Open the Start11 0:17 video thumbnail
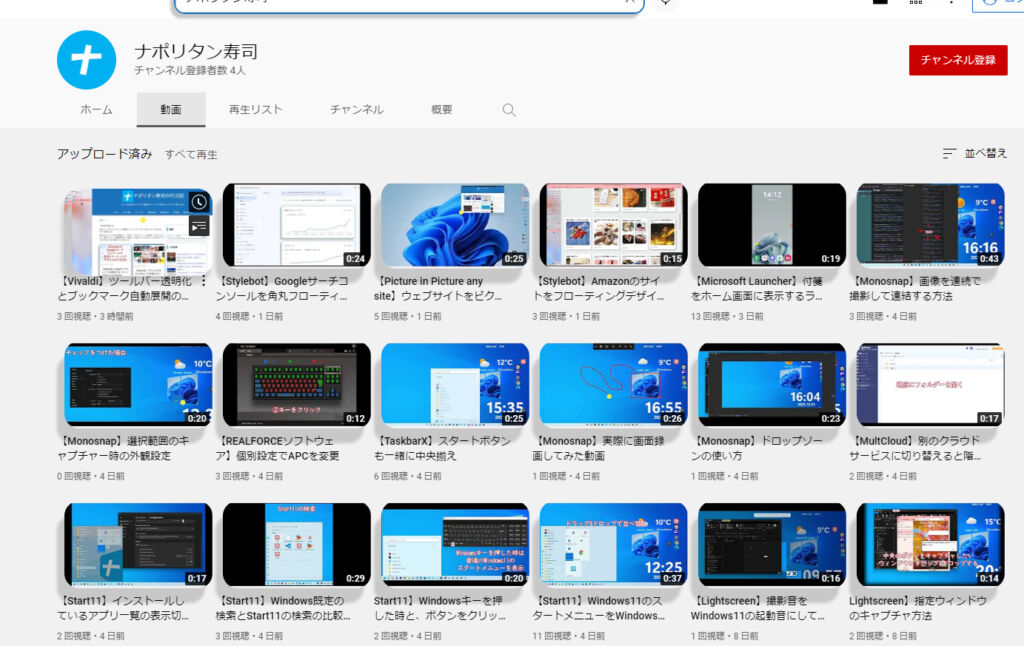1024x646 pixels. click(138, 545)
